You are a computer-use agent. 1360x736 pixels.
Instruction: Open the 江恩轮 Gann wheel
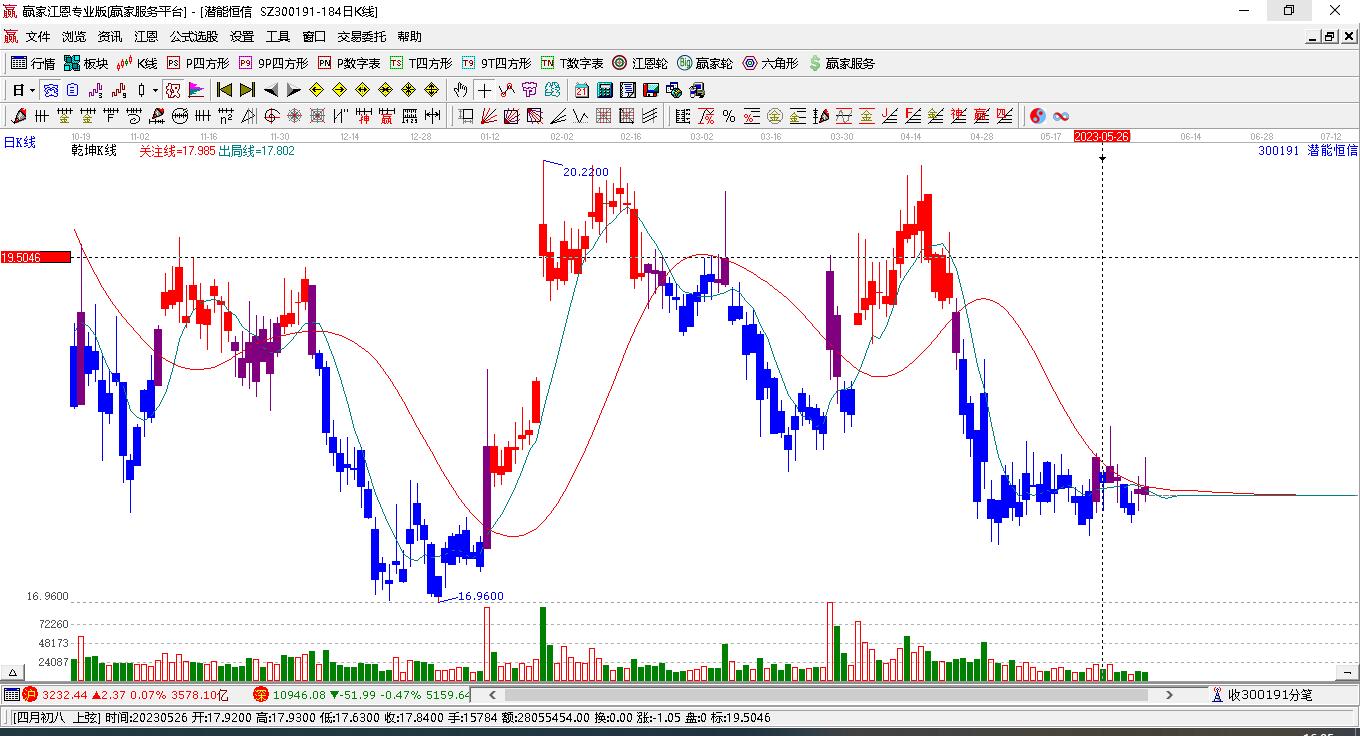click(640, 63)
